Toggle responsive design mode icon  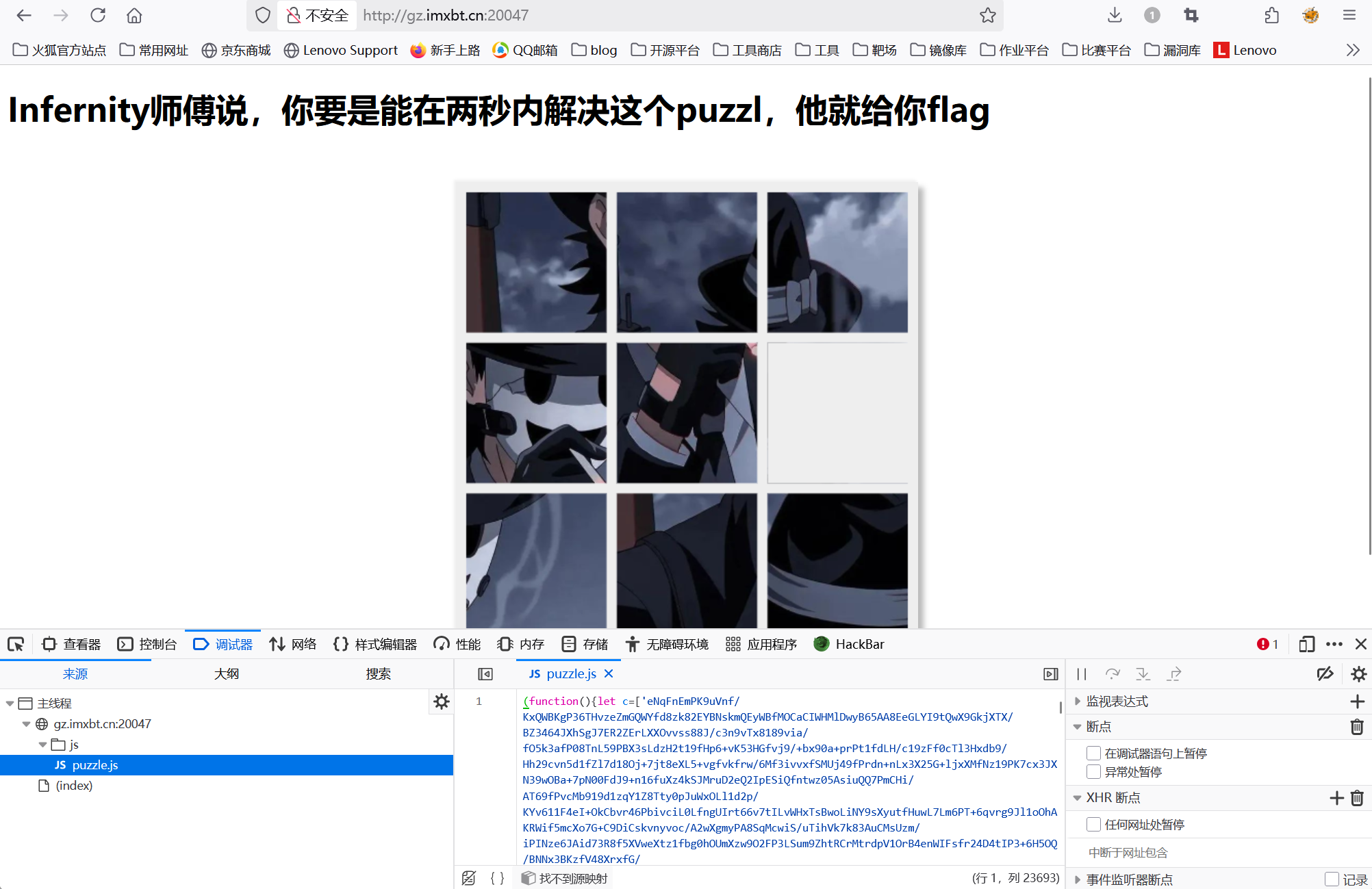pyautogui.click(x=1306, y=644)
